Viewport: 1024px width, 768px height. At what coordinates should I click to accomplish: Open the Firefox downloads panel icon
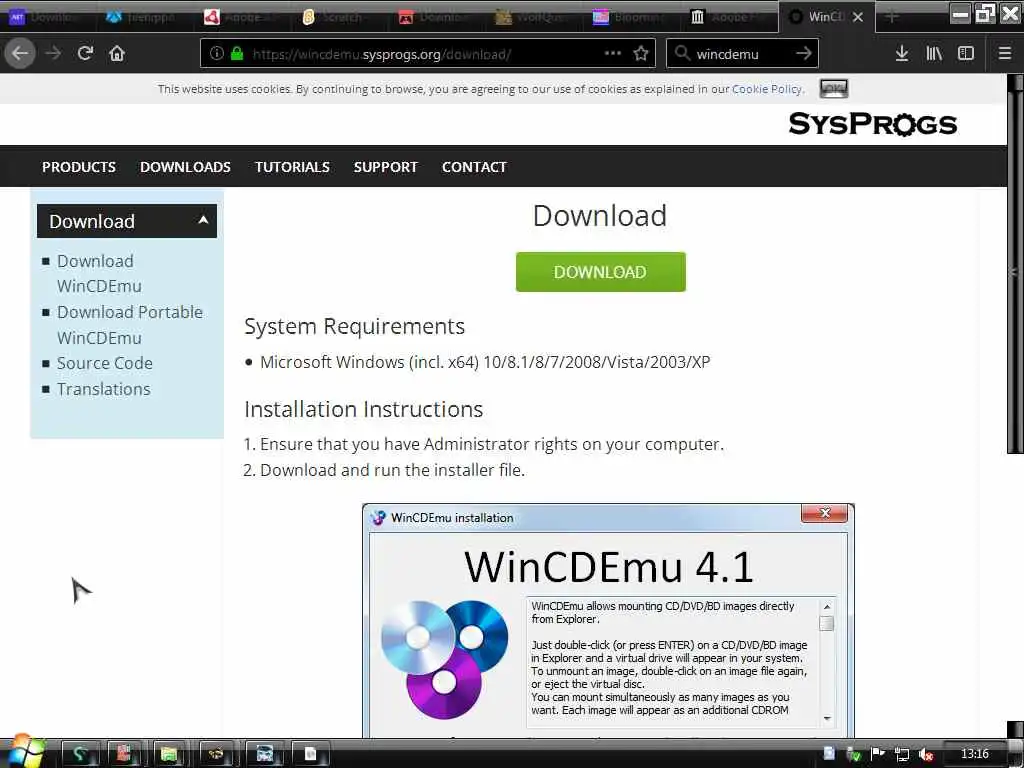(x=902, y=54)
